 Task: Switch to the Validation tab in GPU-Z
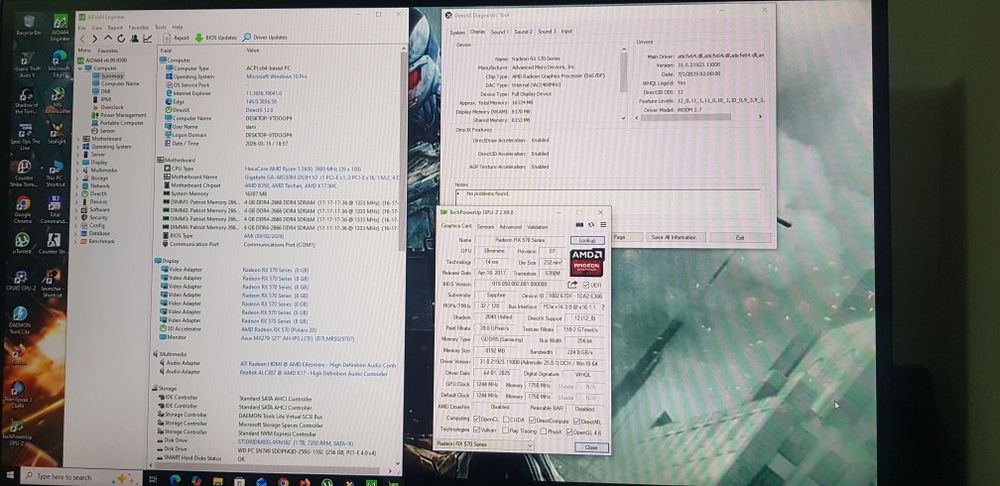click(537, 227)
